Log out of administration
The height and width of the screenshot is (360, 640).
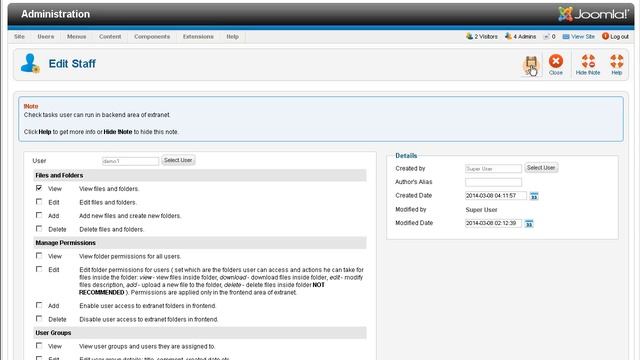click(x=616, y=36)
